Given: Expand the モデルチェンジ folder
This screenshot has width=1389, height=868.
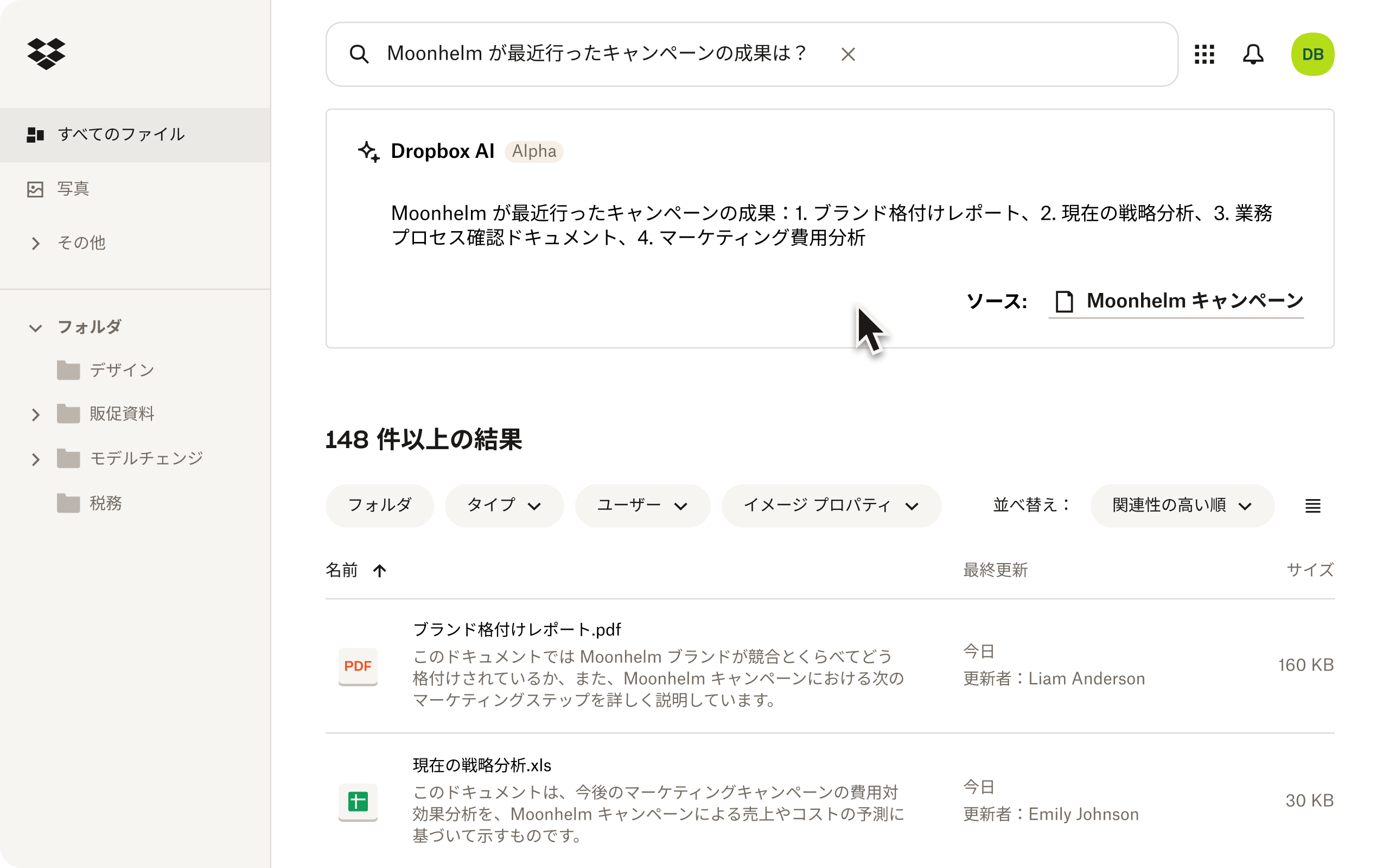Looking at the screenshot, I should 36,459.
